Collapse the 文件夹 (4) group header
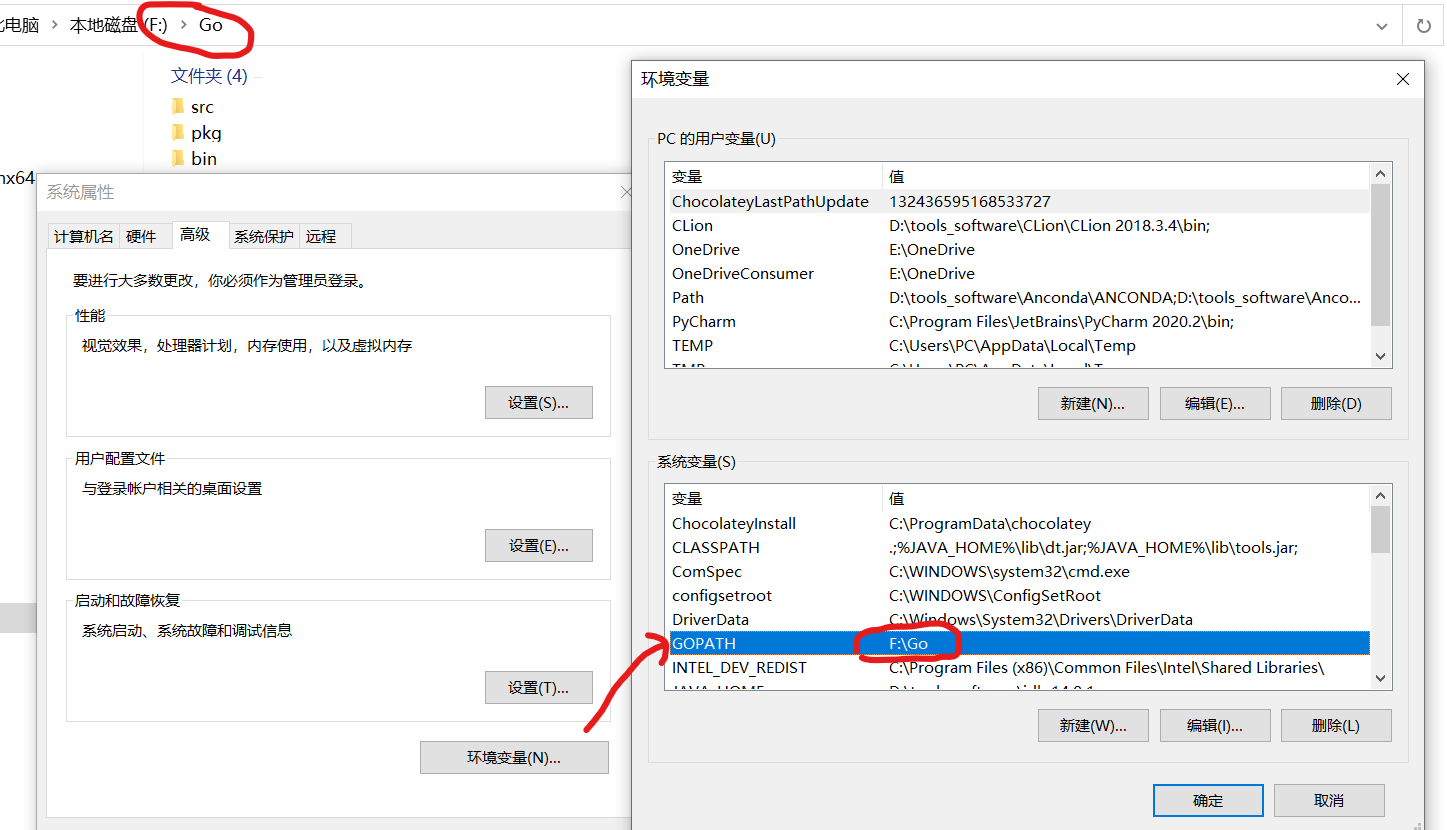 click(209, 76)
